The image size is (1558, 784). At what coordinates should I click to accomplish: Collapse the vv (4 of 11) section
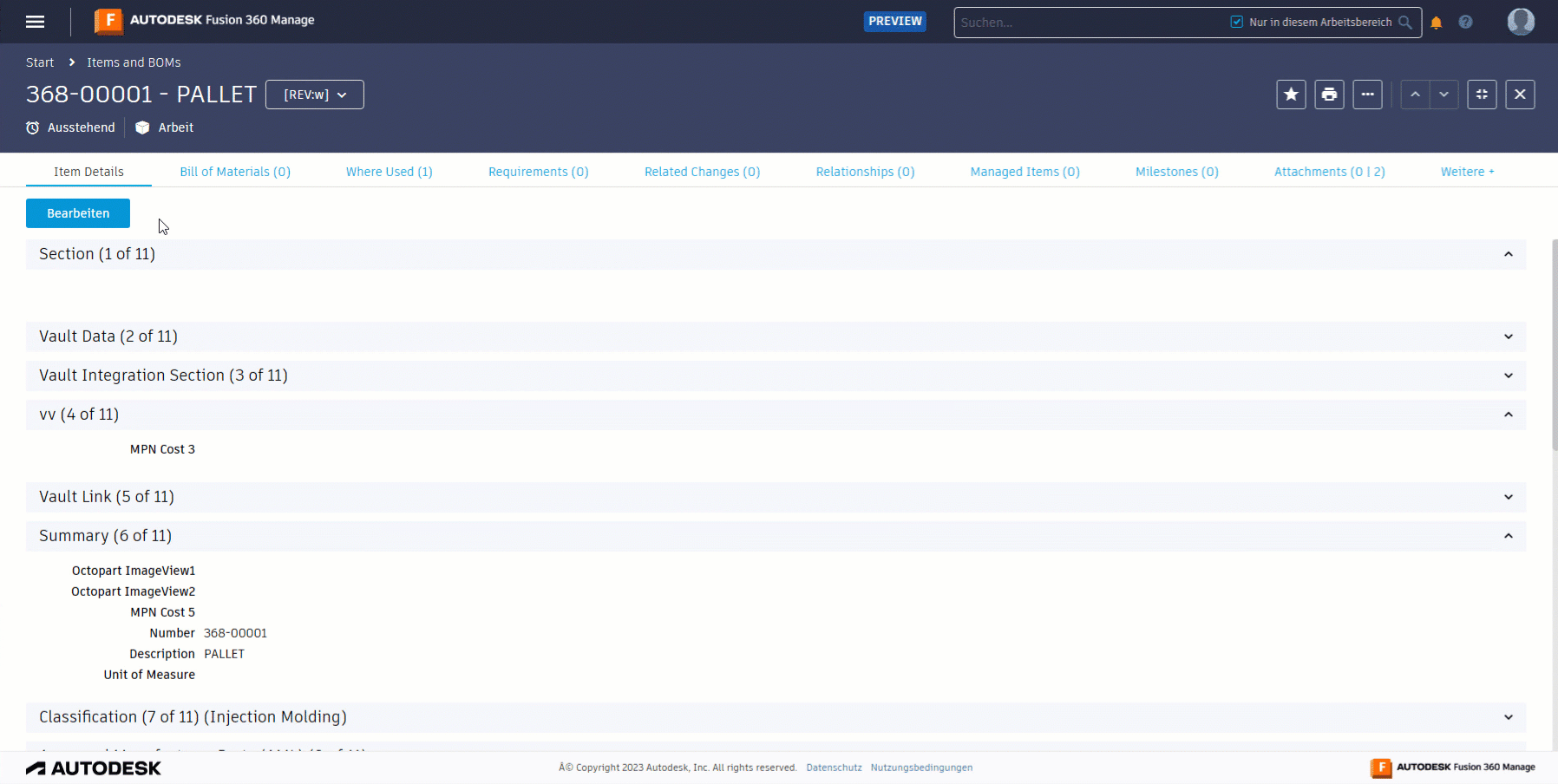pyautogui.click(x=1509, y=415)
